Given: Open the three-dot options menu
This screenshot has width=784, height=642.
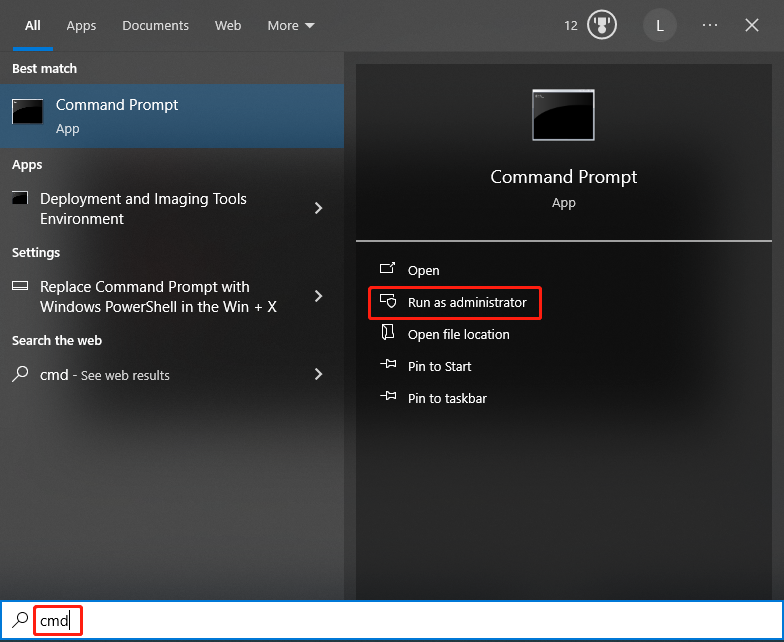Looking at the screenshot, I should (710, 25).
